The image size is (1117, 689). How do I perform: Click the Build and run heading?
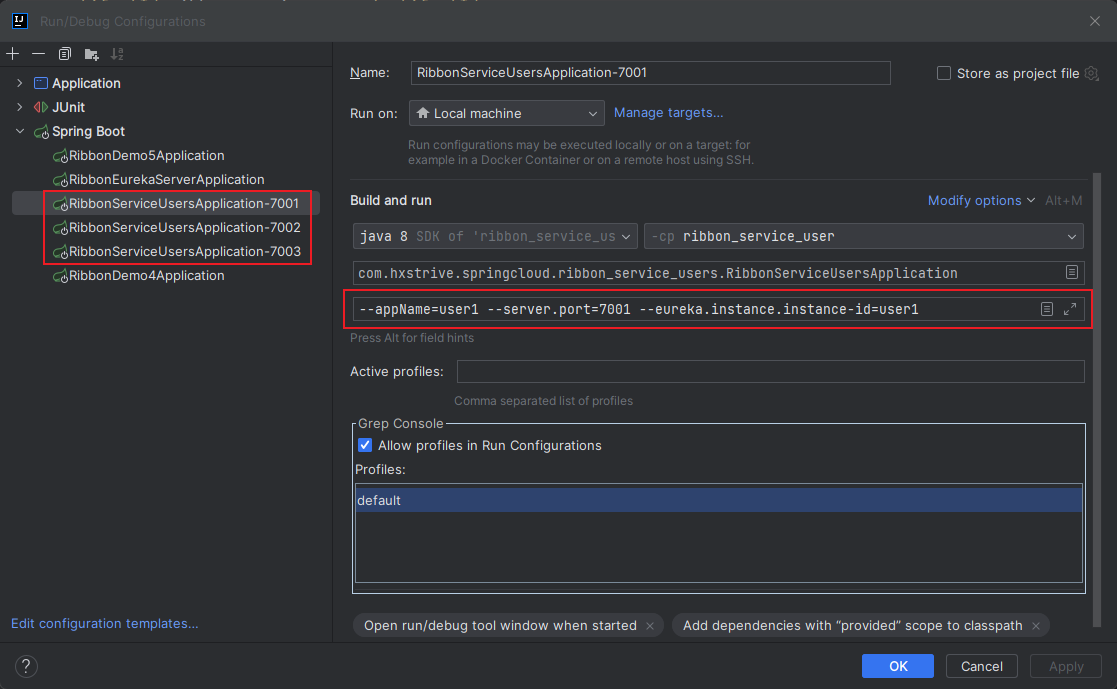[x=390, y=201]
